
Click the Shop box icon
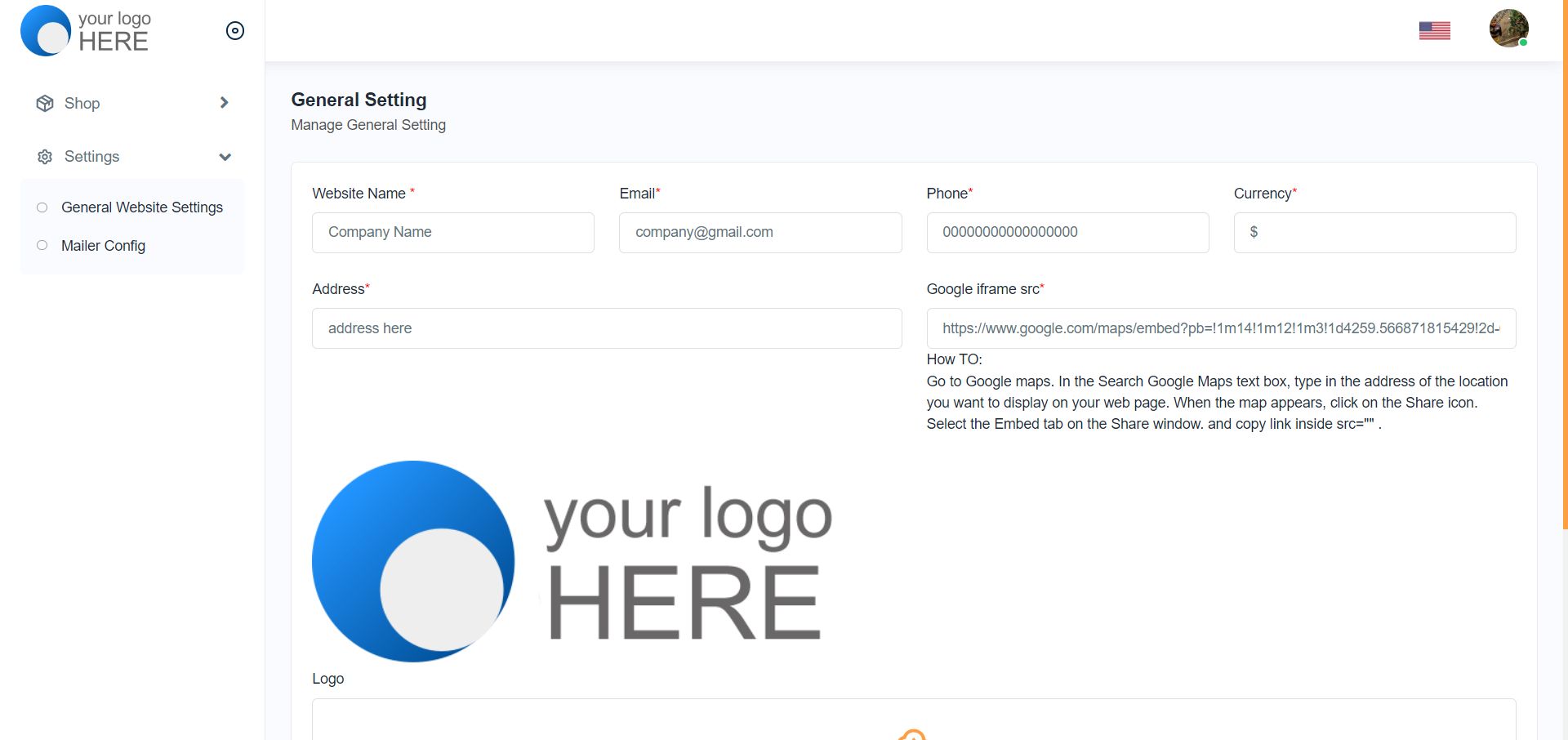pyautogui.click(x=45, y=103)
